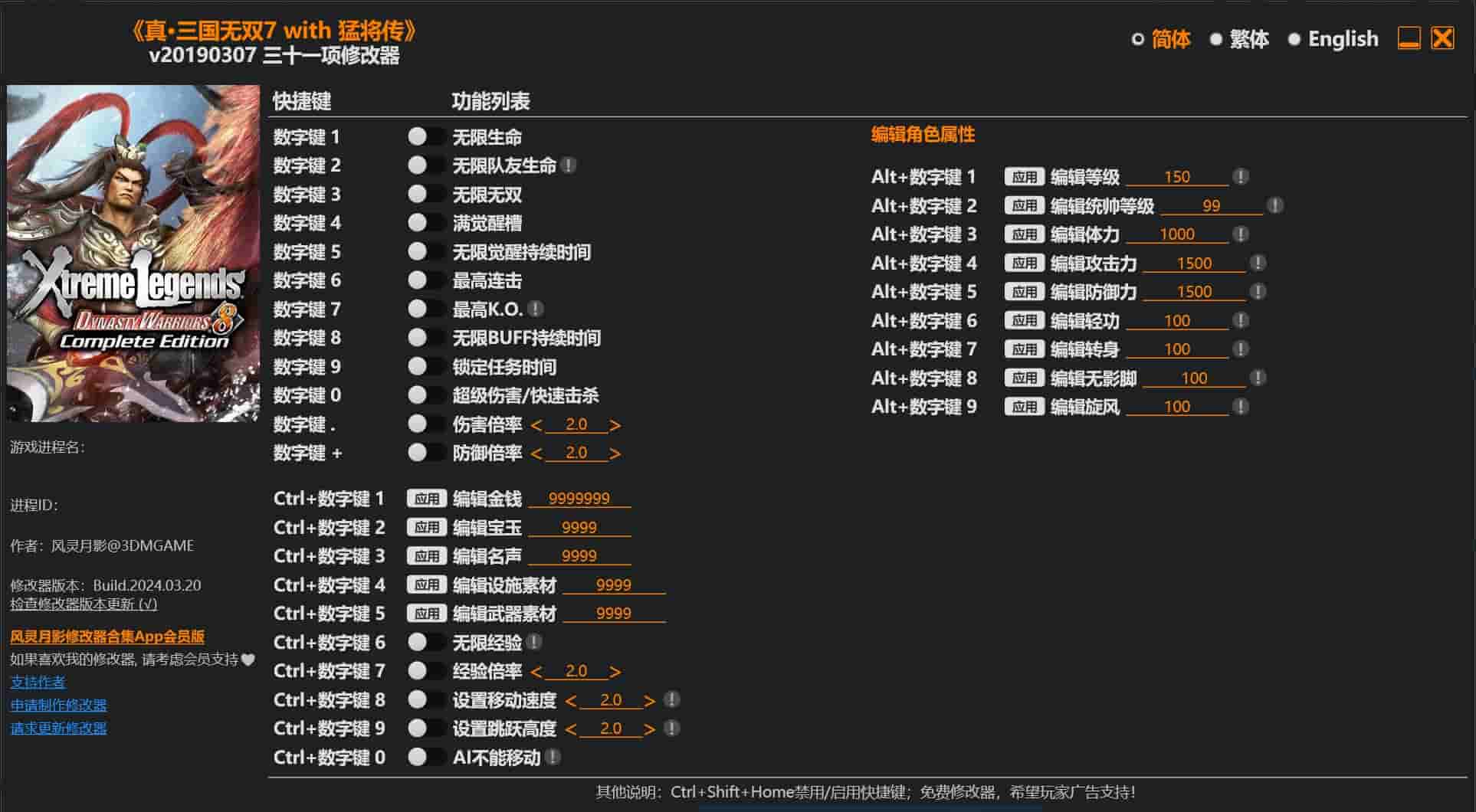Click info icon beside 编辑等级 value
This screenshot has width=1476, height=812.
(1241, 177)
